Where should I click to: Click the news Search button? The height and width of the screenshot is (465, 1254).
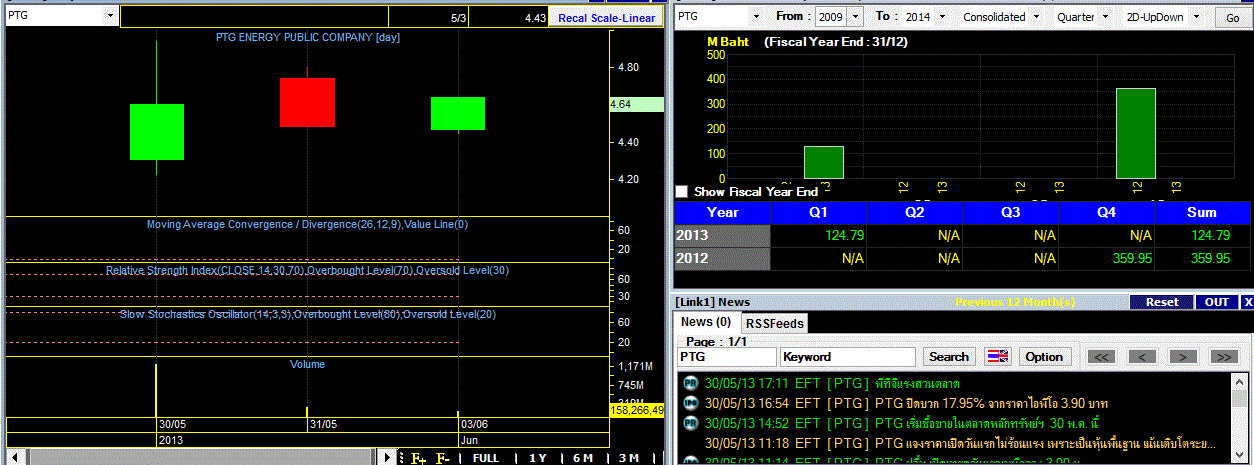coord(949,357)
